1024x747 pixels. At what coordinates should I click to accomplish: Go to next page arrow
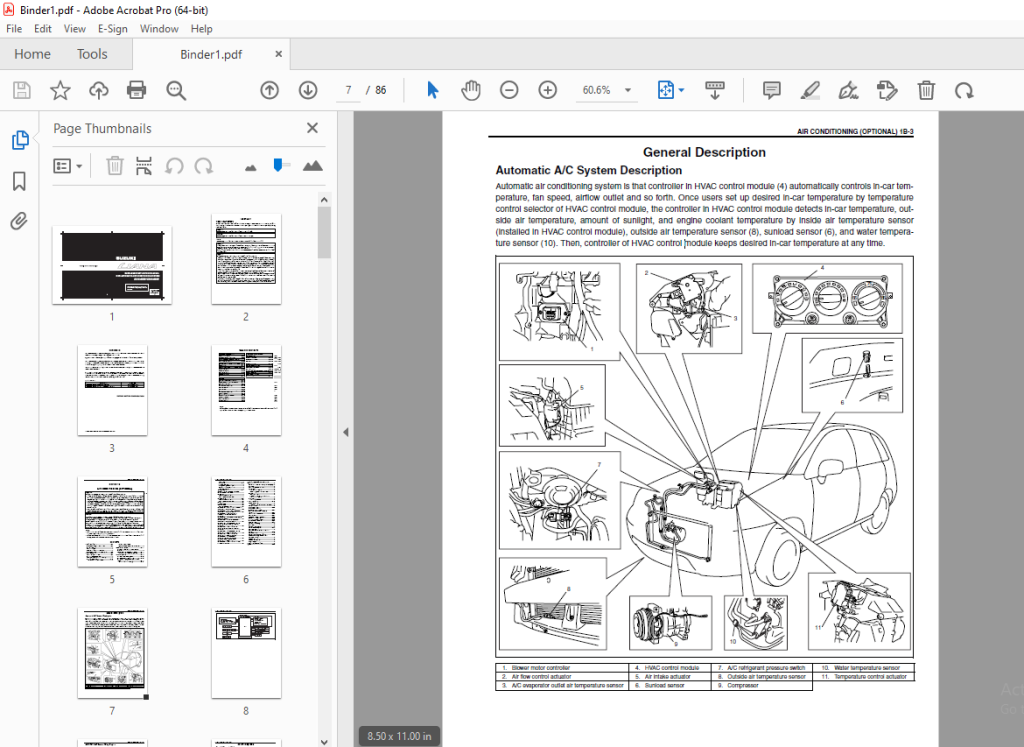tap(308, 90)
